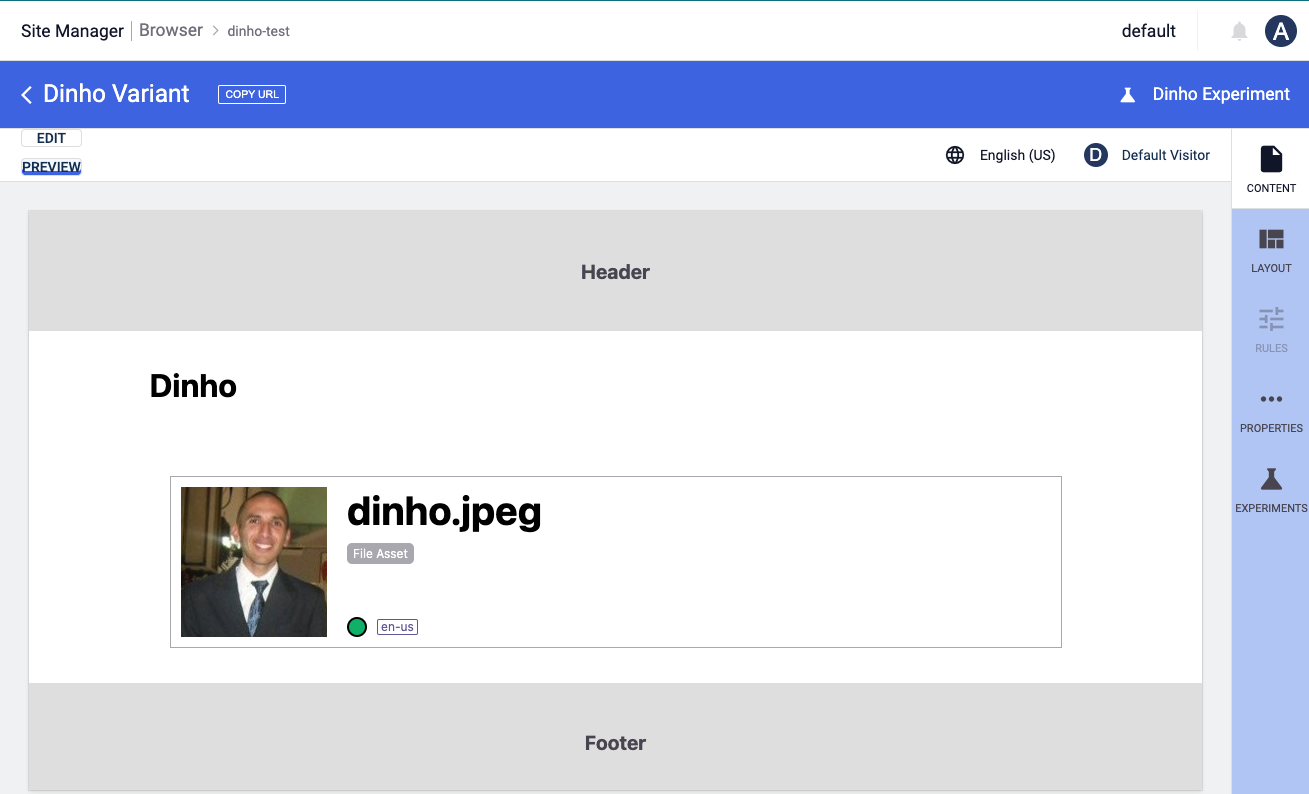The height and width of the screenshot is (794, 1309).
Task: Open the Content panel
Action: click(1270, 170)
